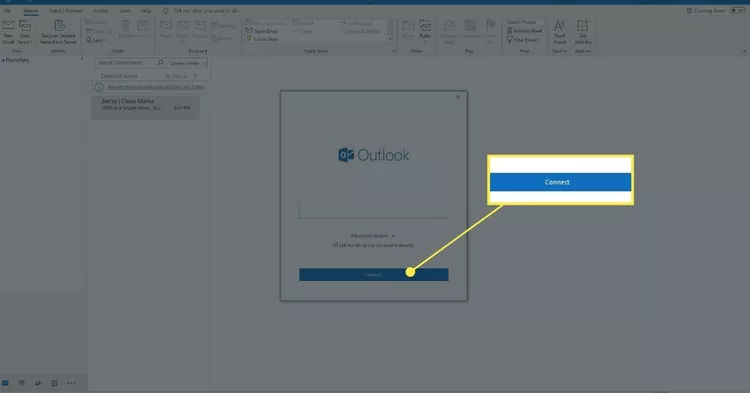Viewport: 750px width, 393px height.
Task: Click the sort order arrow next to By Date
Action: [195, 76]
